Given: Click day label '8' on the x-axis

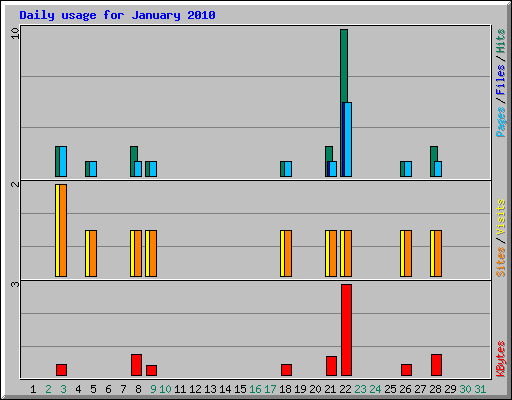Looking at the screenshot, I should [x=138, y=389].
